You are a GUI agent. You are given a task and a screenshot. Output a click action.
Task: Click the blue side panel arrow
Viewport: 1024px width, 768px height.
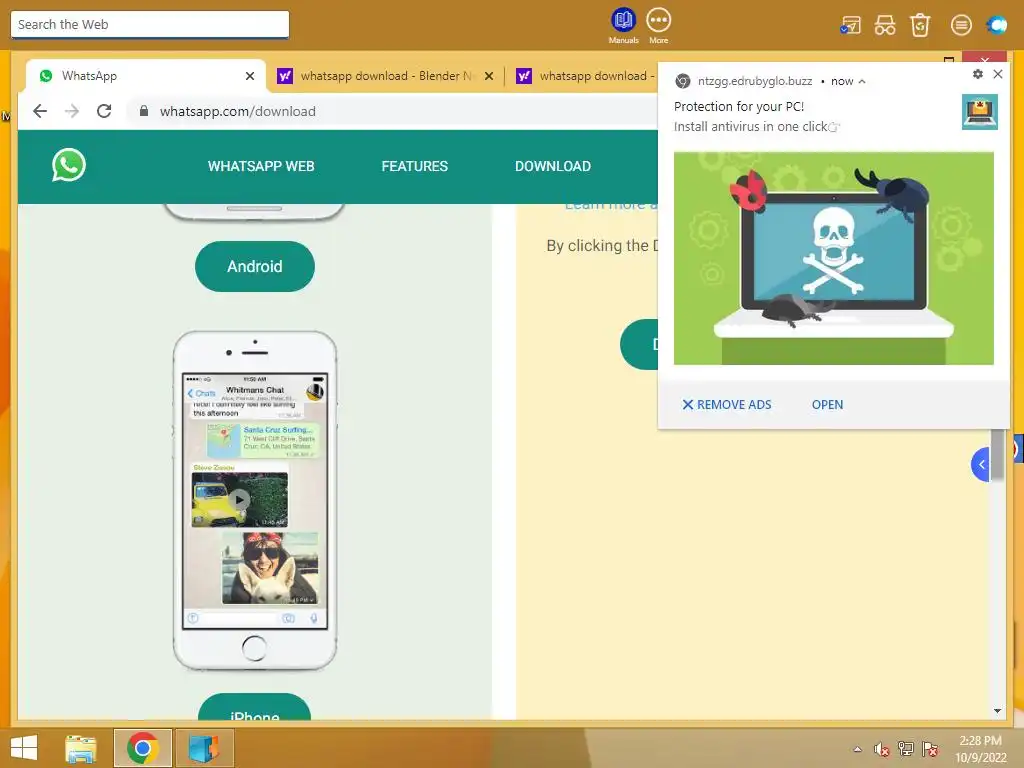[x=981, y=464]
